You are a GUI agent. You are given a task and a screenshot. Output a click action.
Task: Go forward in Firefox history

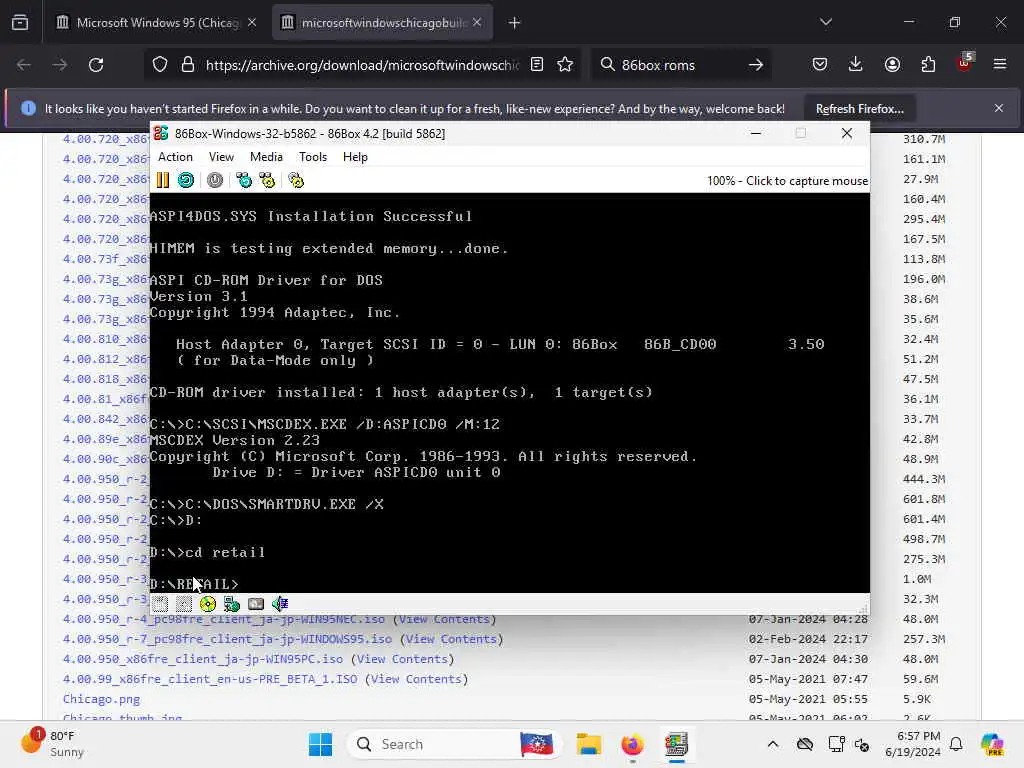59,65
